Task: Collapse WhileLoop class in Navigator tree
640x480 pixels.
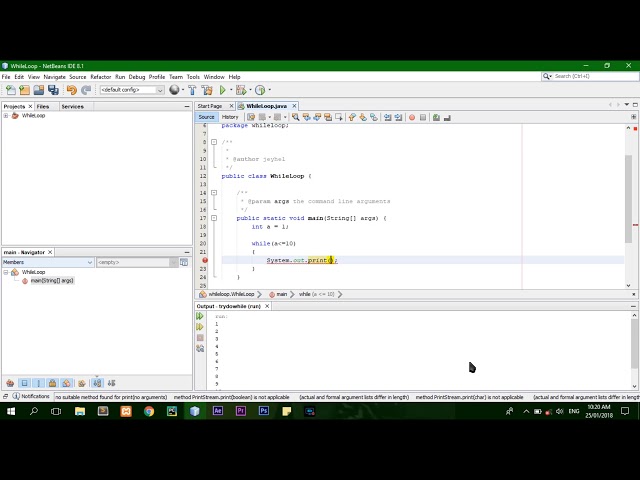Action: point(6,272)
